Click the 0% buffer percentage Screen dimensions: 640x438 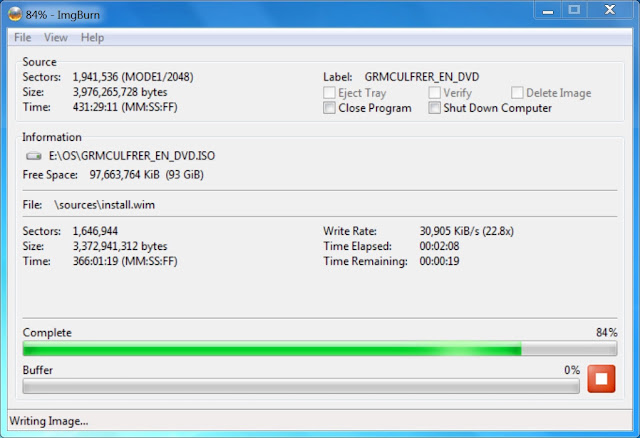click(572, 370)
